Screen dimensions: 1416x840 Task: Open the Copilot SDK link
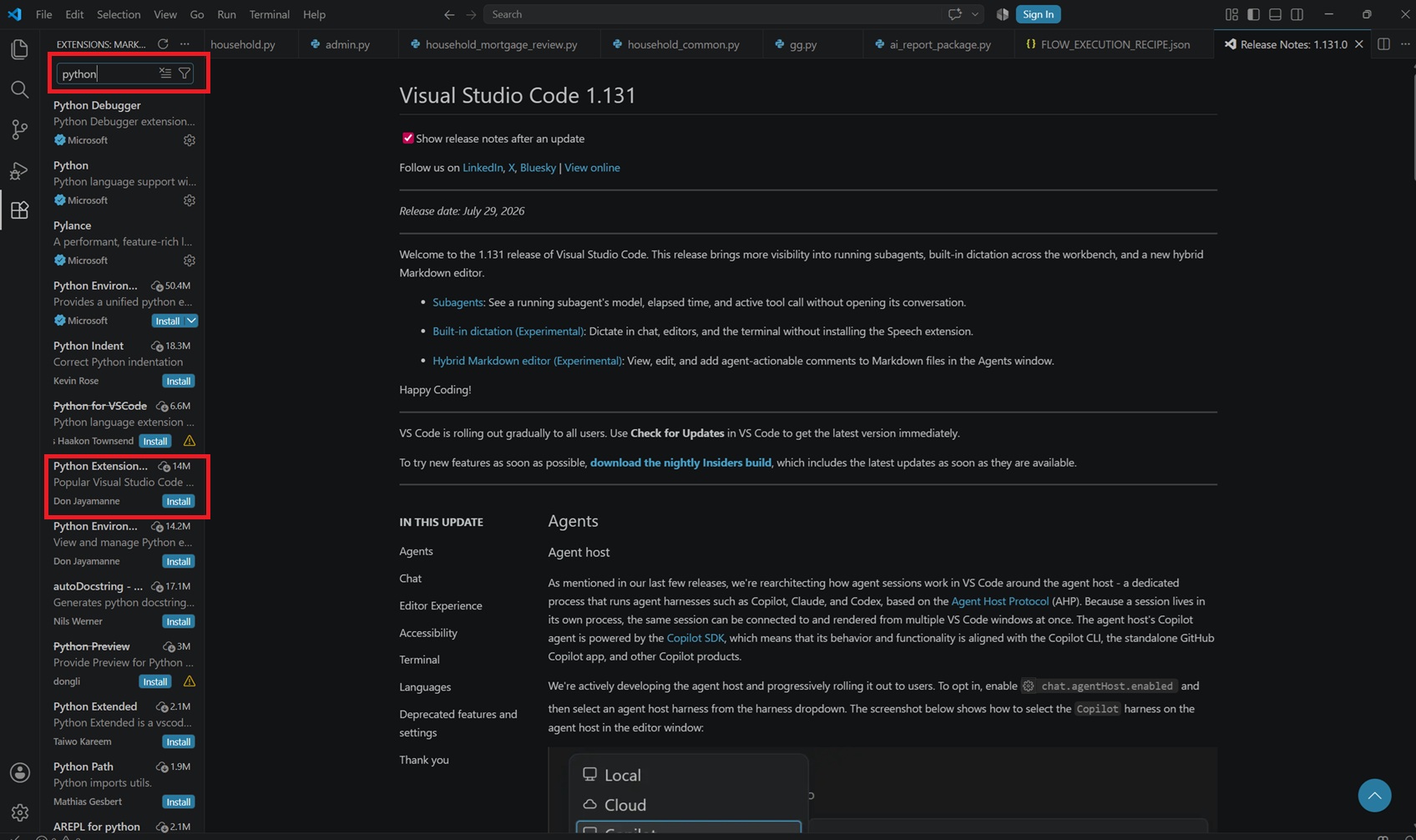tap(695, 638)
